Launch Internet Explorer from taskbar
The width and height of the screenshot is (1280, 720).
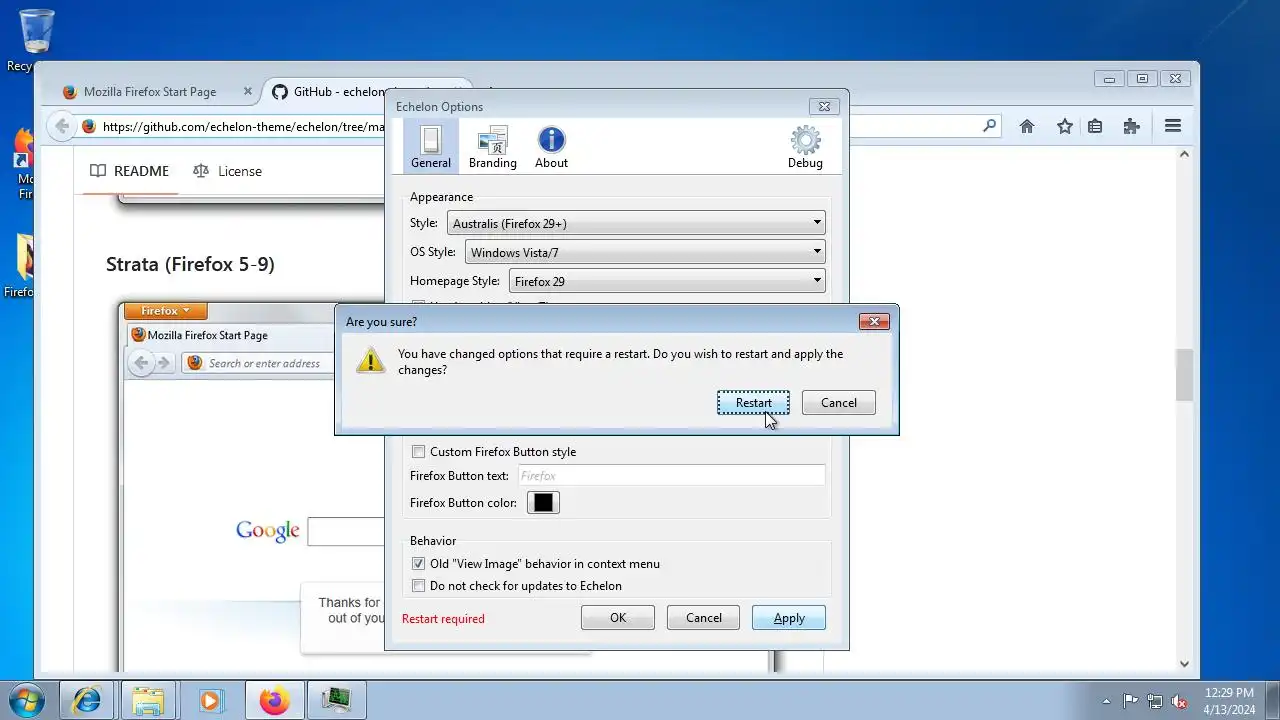tap(87, 700)
